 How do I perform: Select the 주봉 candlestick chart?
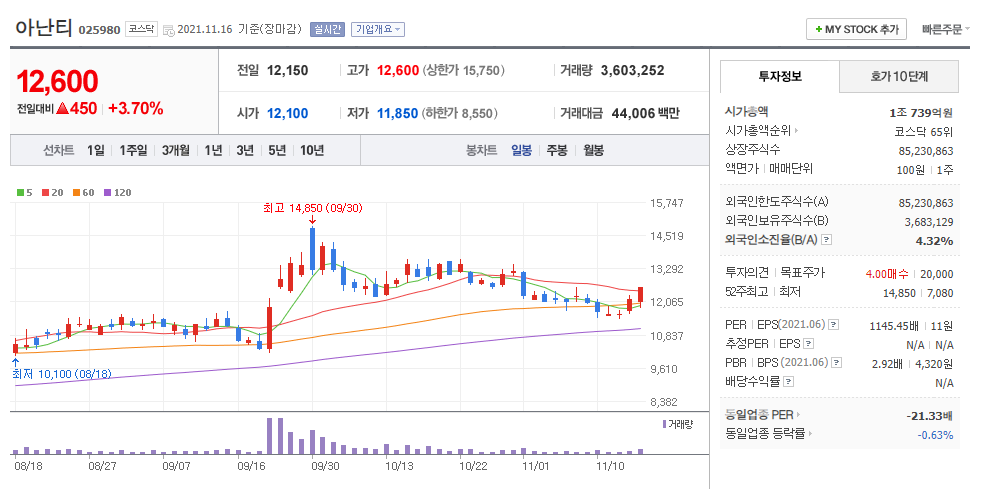coord(557,150)
